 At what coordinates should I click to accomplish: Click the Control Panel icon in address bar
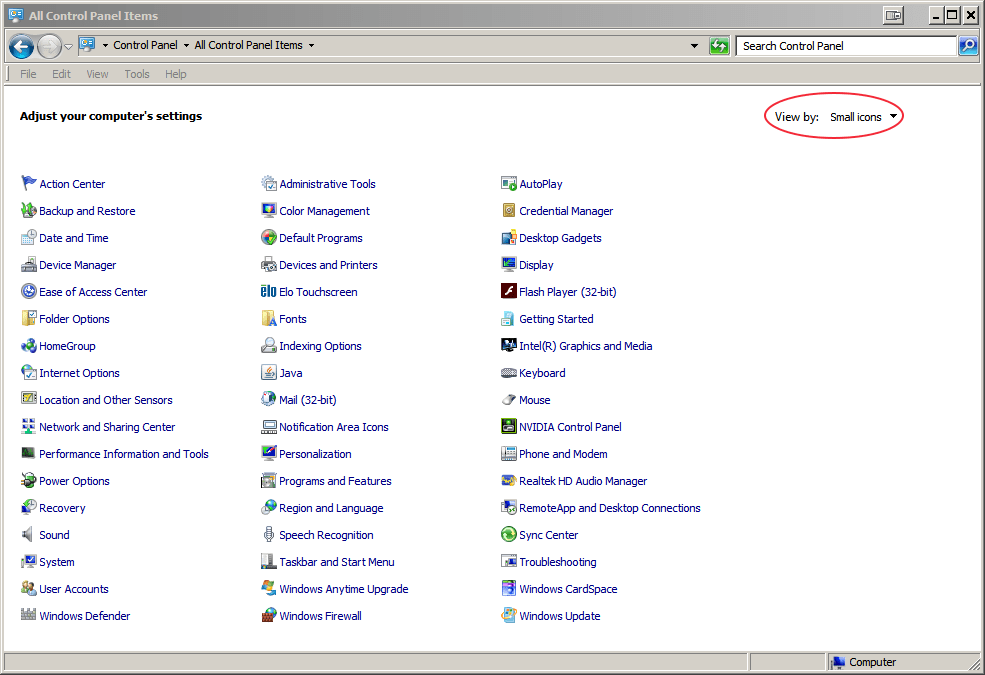pyautogui.click(x=87, y=45)
